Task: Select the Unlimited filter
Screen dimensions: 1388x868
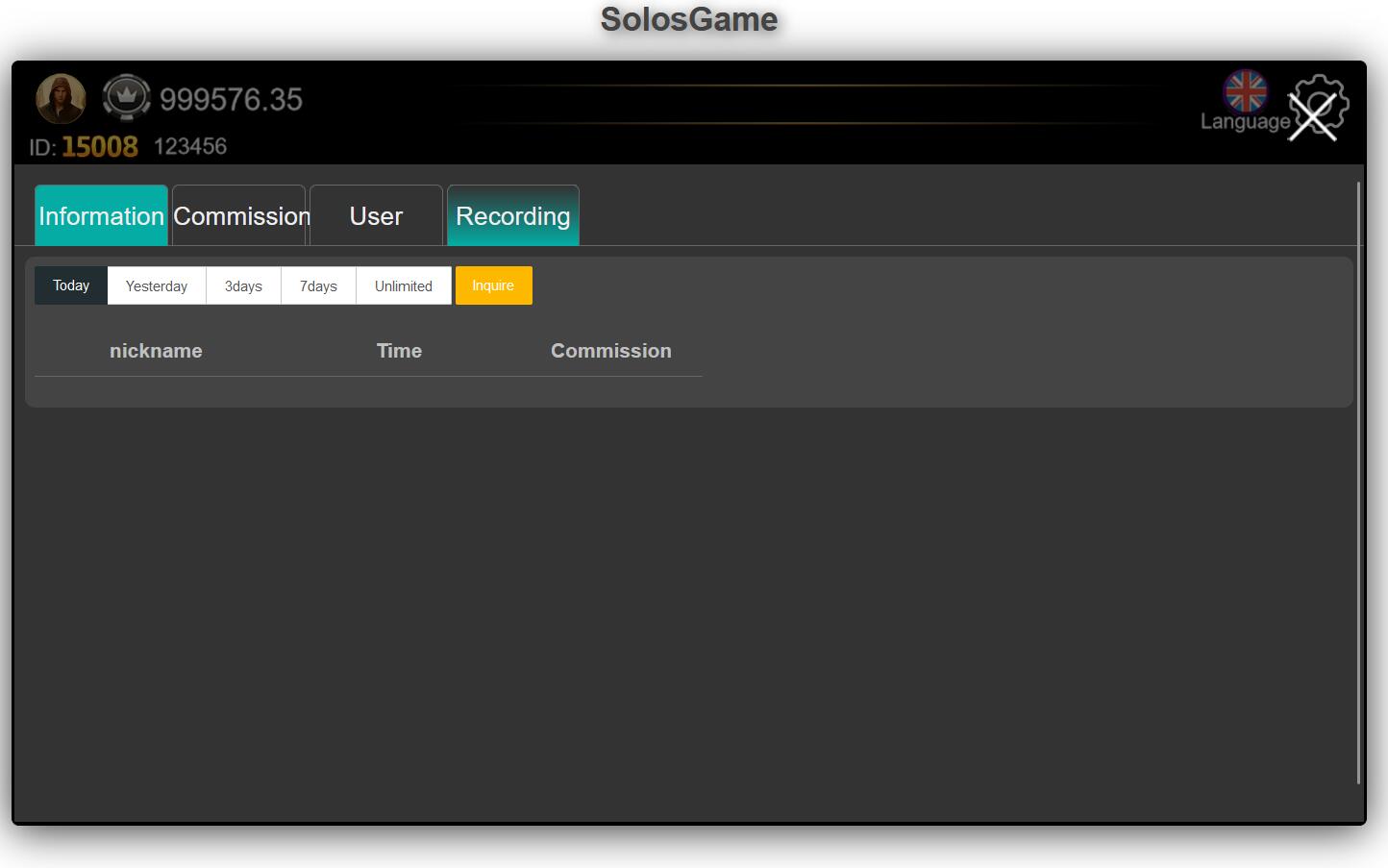Action: click(404, 285)
